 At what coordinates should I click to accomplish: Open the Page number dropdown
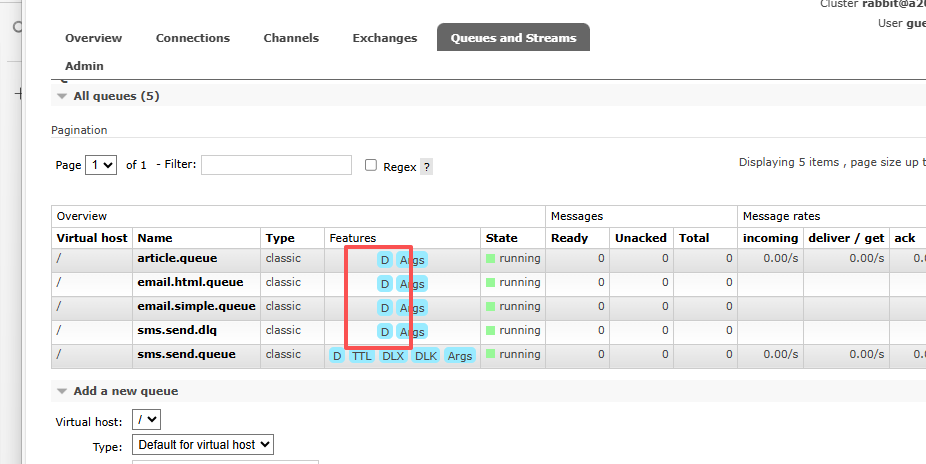(x=101, y=165)
